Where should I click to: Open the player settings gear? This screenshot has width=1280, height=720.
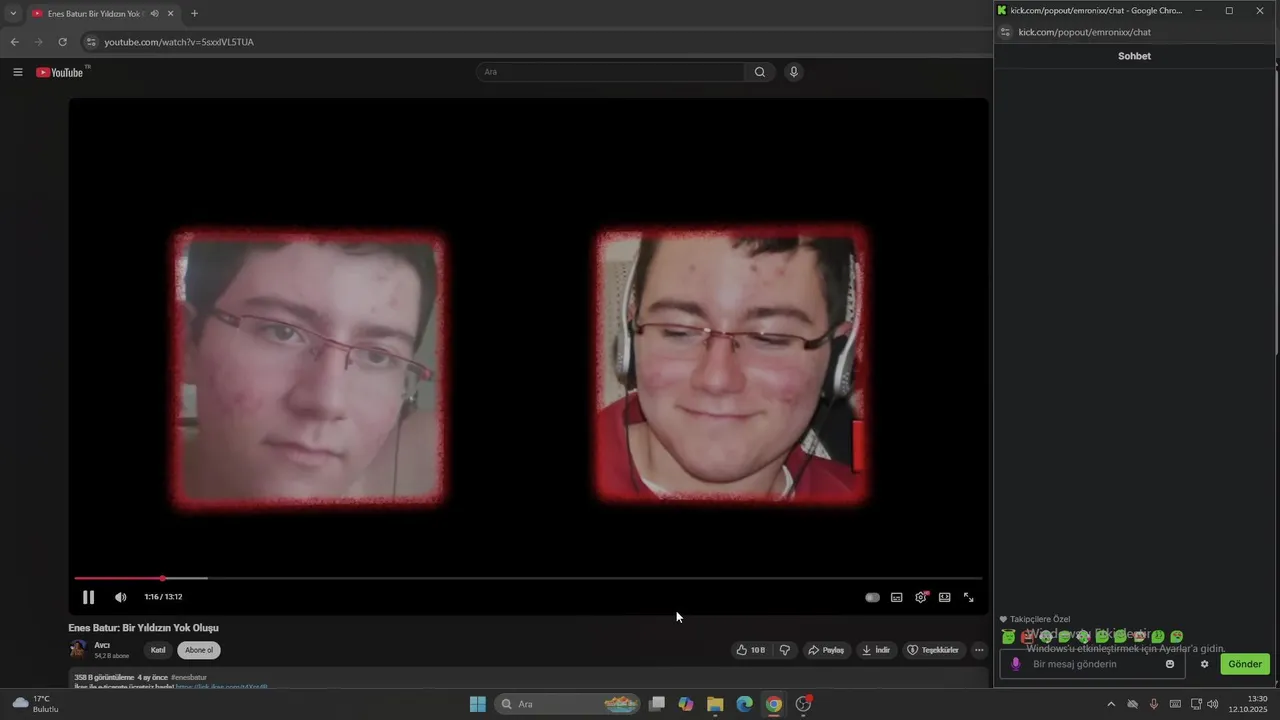click(920, 597)
